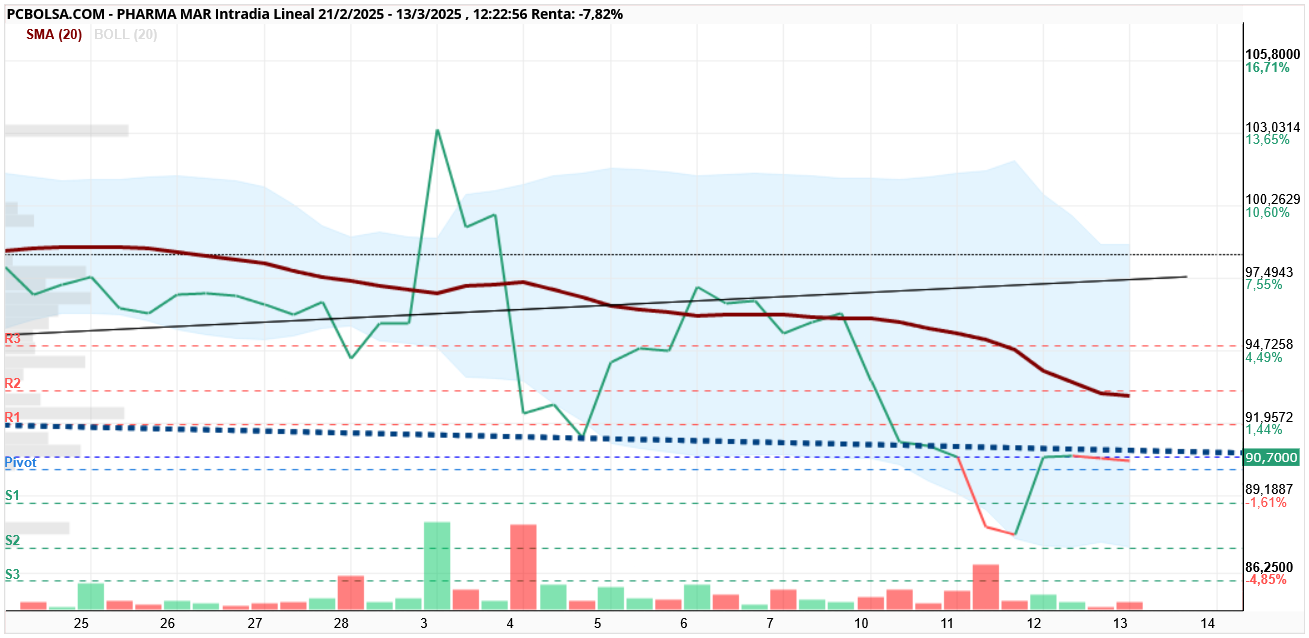Click the -4,85% percentage label
This screenshot has height=638, width=1309.
[x=1266, y=579]
